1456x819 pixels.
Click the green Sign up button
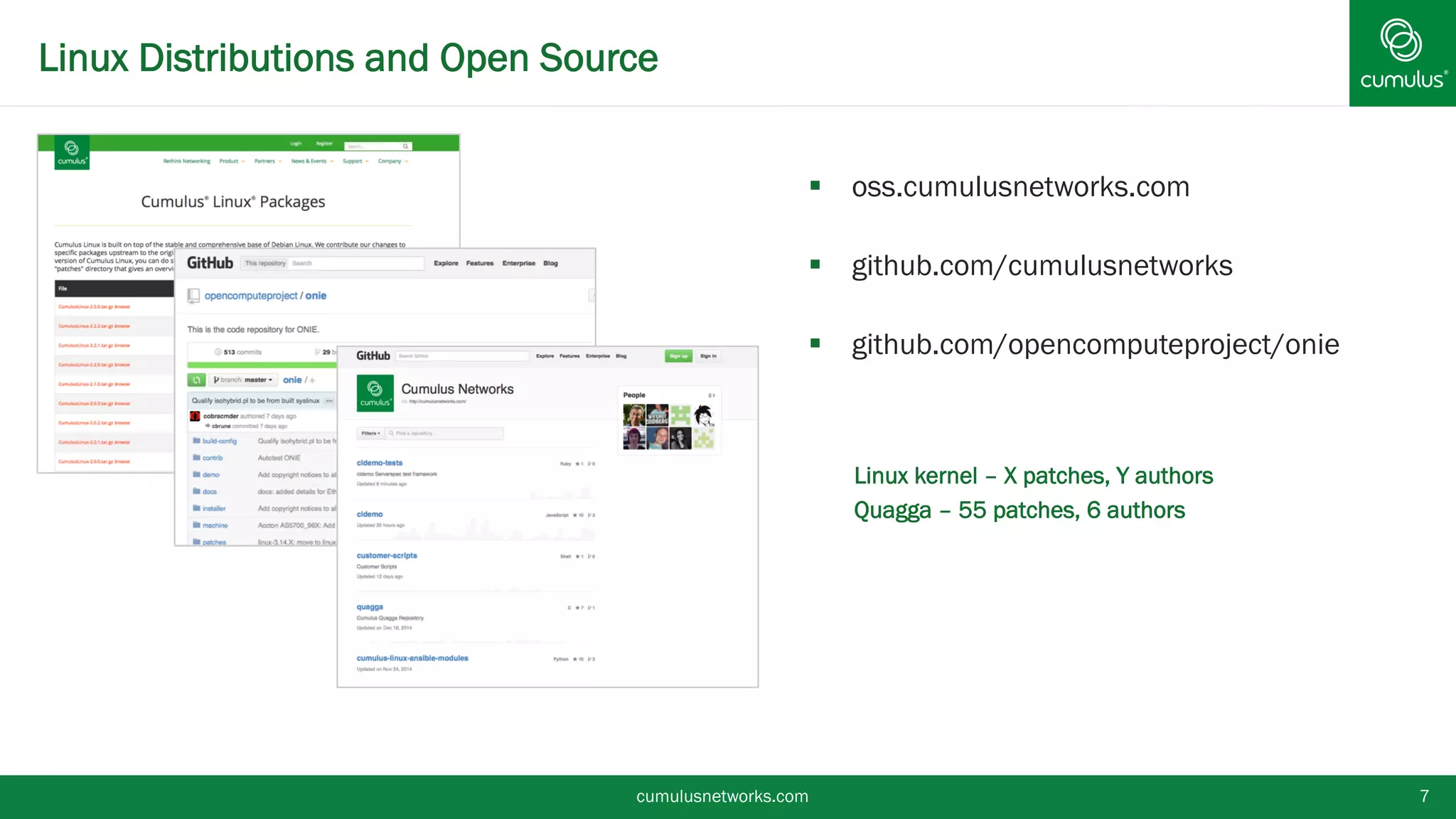tap(679, 356)
